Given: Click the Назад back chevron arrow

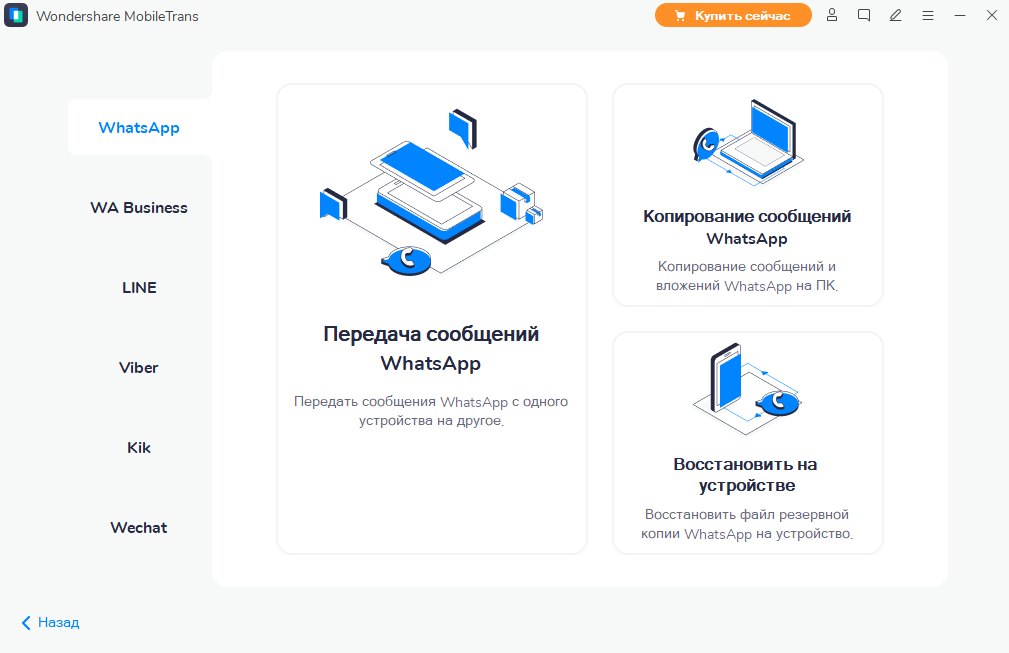Looking at the screenshot, I should coord(26,622).
